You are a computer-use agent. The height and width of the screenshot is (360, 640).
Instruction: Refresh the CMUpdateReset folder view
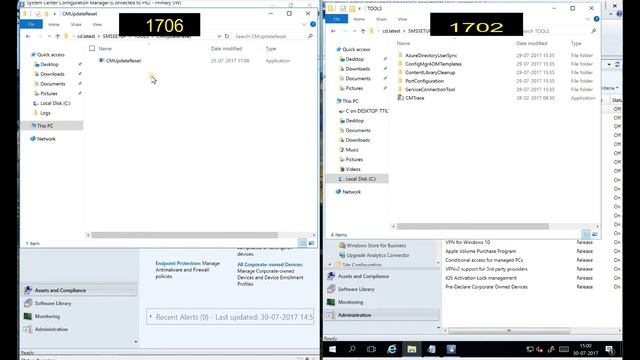click(227, 36)
